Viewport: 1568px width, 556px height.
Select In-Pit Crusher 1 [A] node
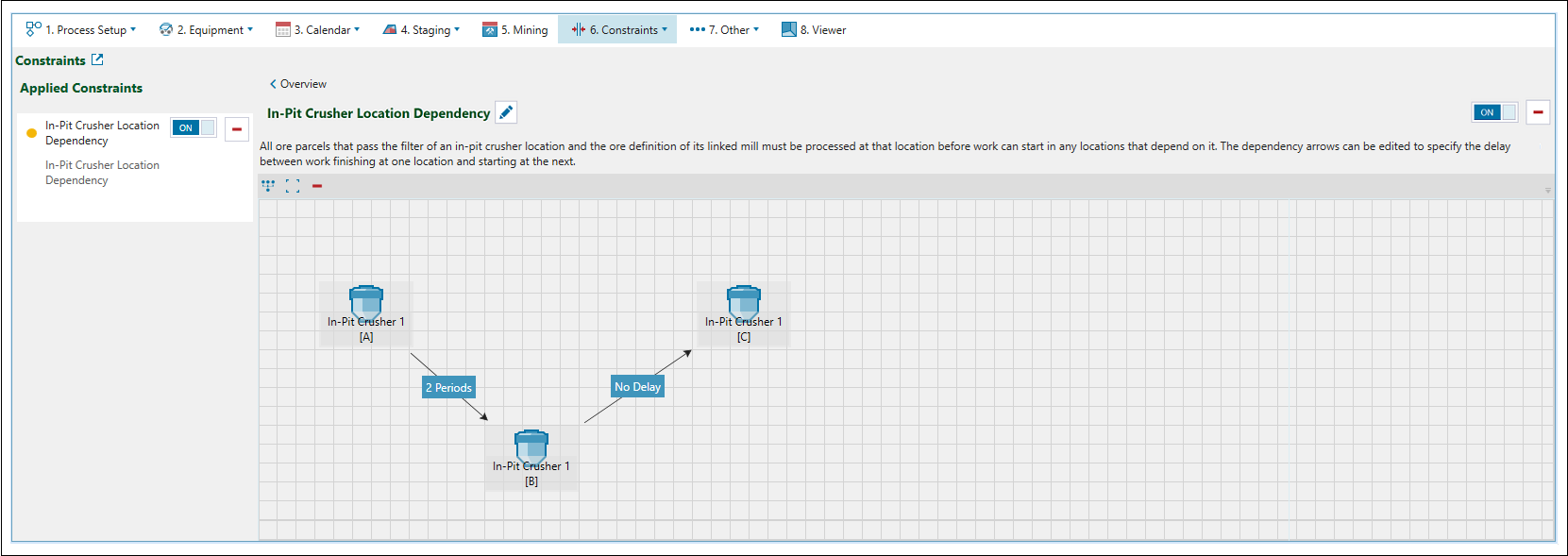[366, 314]
